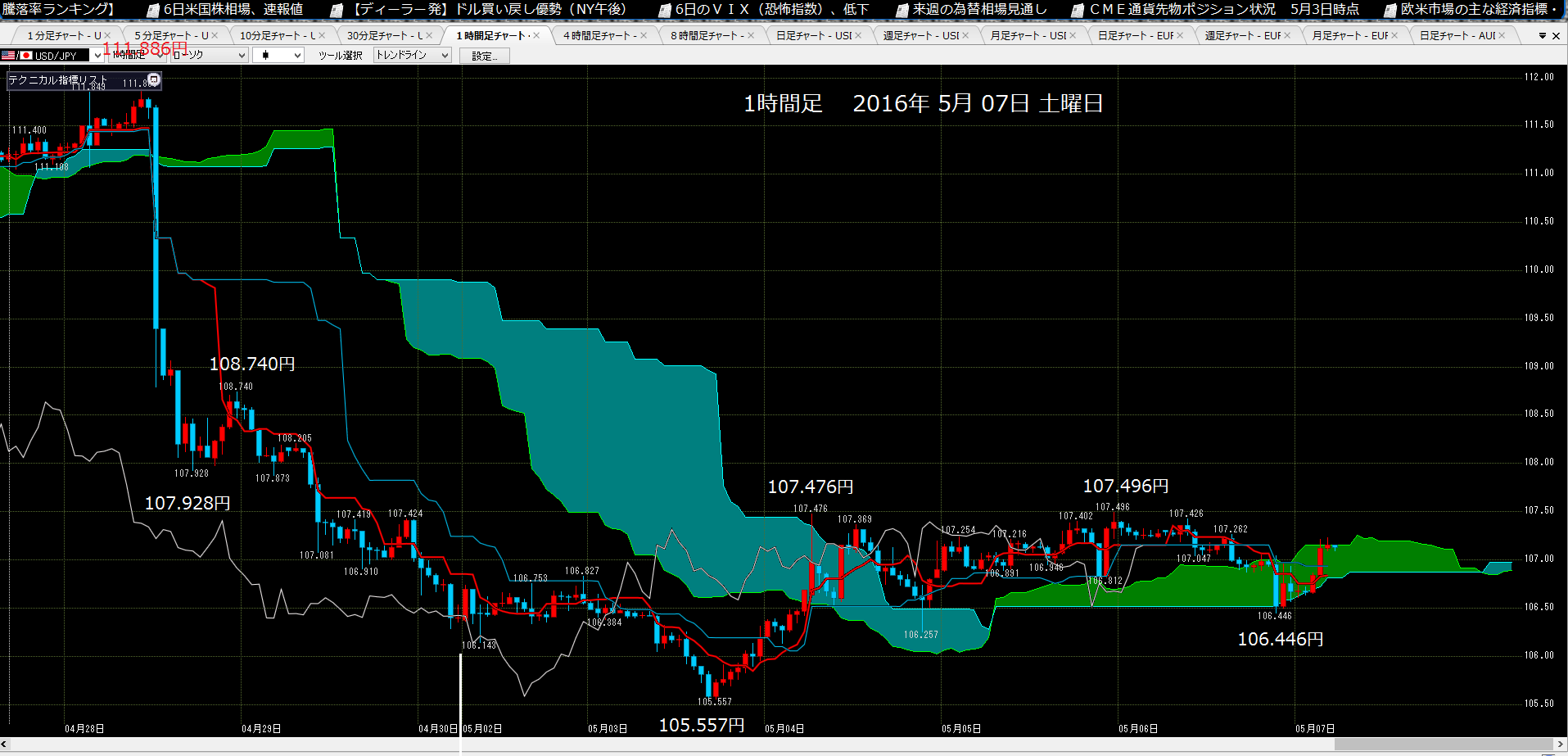1568x756 pixels.
Task: Click the 106.446円 price label
Action: click(1281, 639)
